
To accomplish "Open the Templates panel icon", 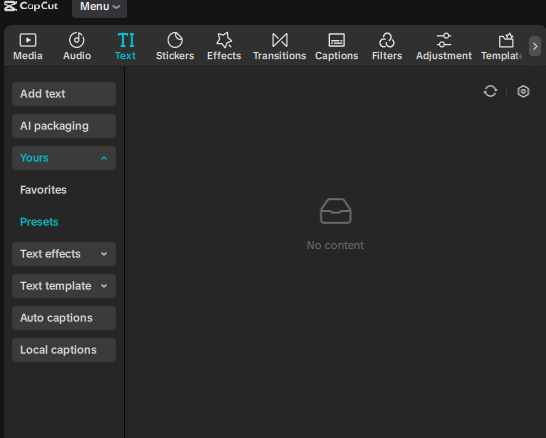I will (x=506, y=40).
